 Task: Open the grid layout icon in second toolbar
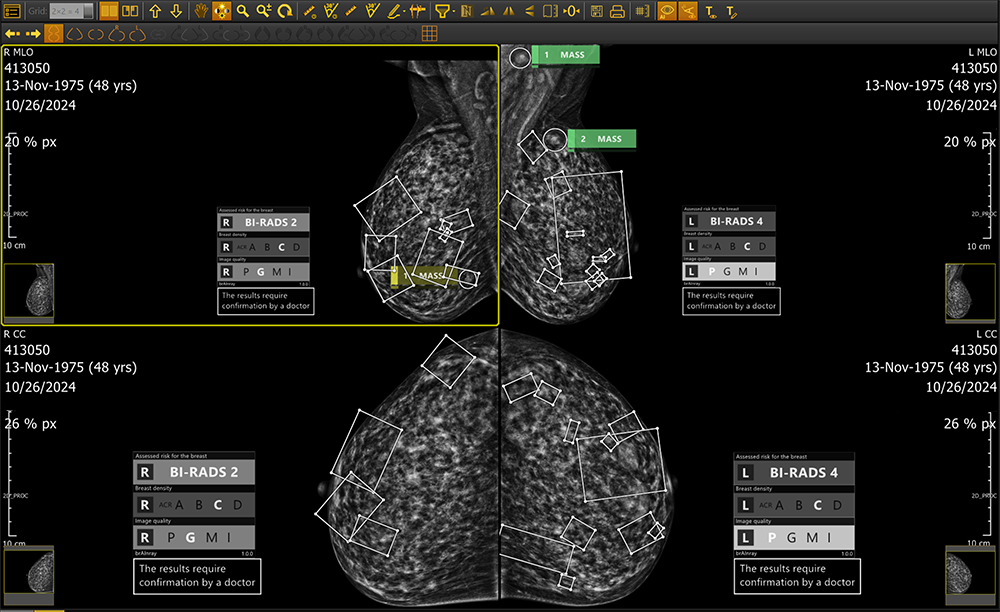[x=429, y=33]
